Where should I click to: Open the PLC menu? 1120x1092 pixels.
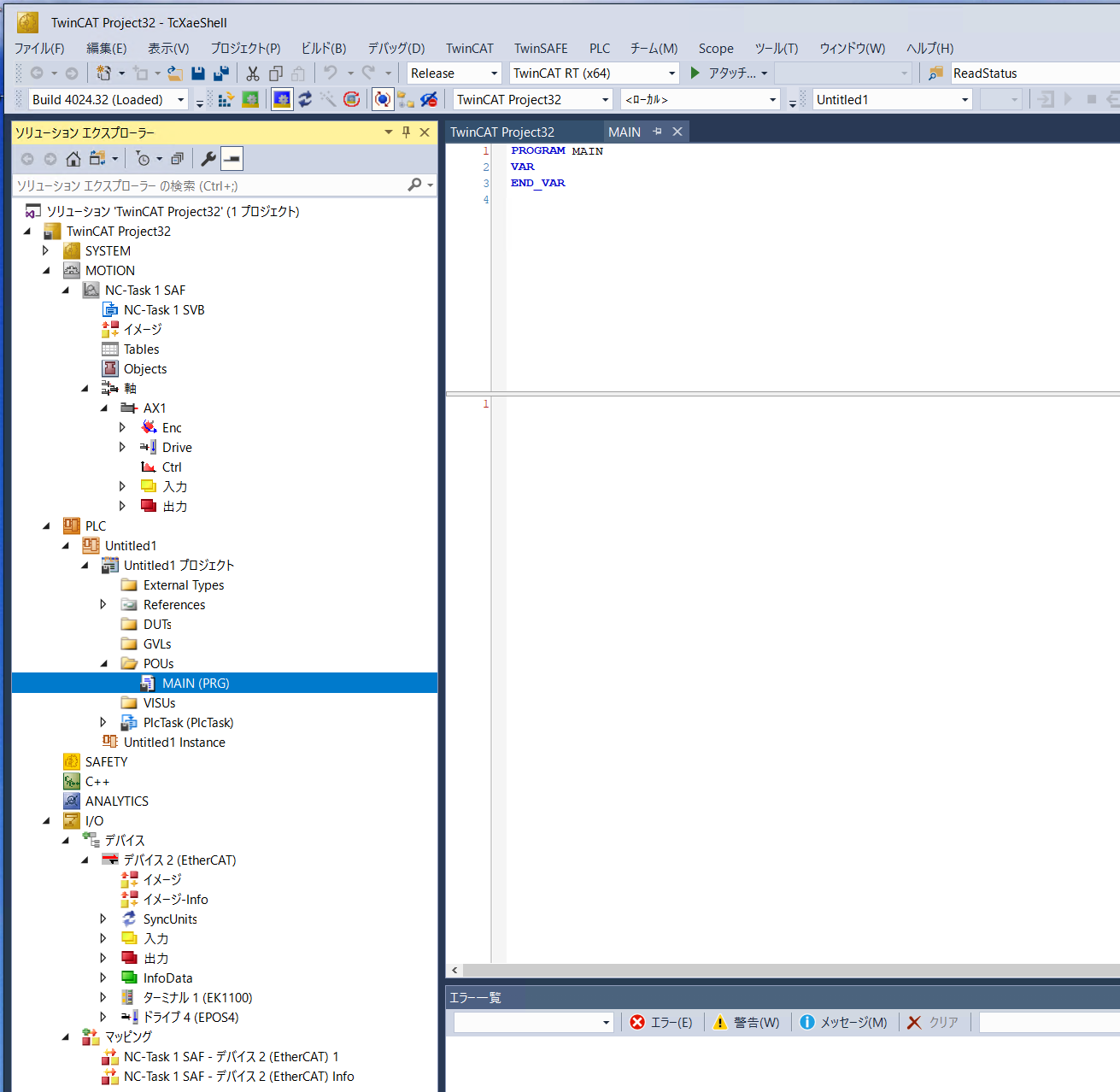tap(600, 49)
